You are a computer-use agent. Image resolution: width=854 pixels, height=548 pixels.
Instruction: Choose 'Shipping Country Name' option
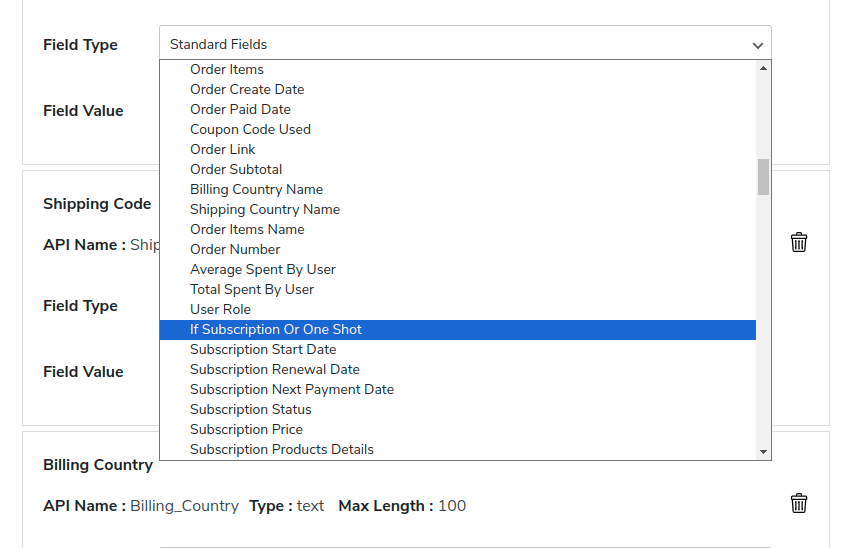pos(265,209)
